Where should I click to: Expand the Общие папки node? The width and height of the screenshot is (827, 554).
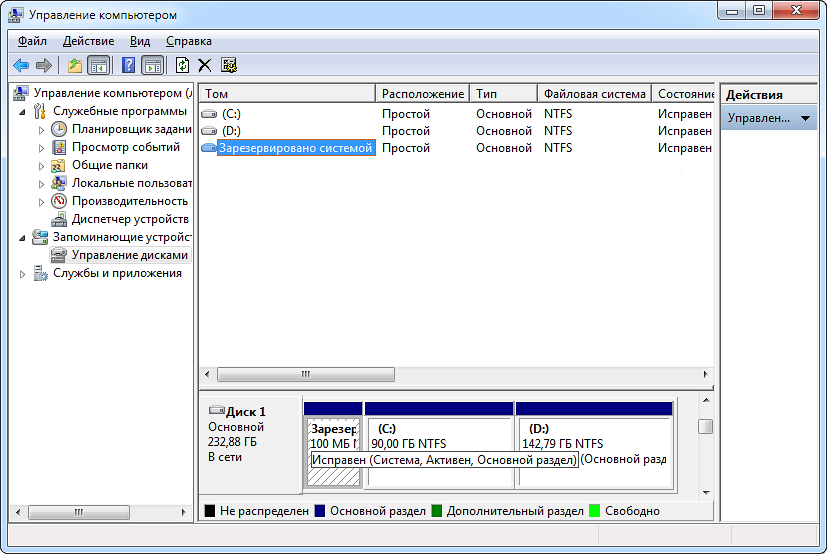pos(41,166)
